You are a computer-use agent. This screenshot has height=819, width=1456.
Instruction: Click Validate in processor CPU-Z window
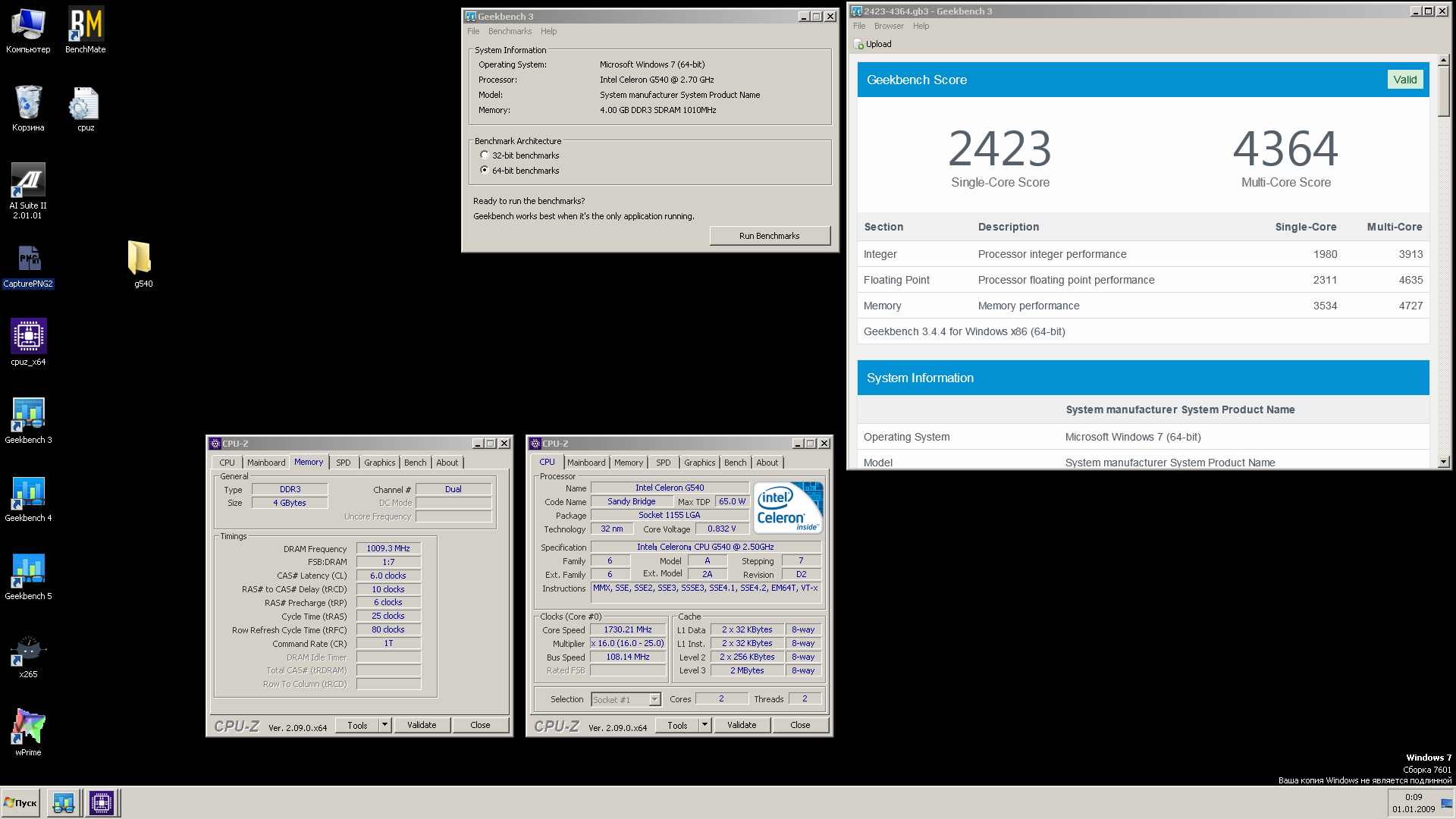pyautogui.click(x=742, y=725)
